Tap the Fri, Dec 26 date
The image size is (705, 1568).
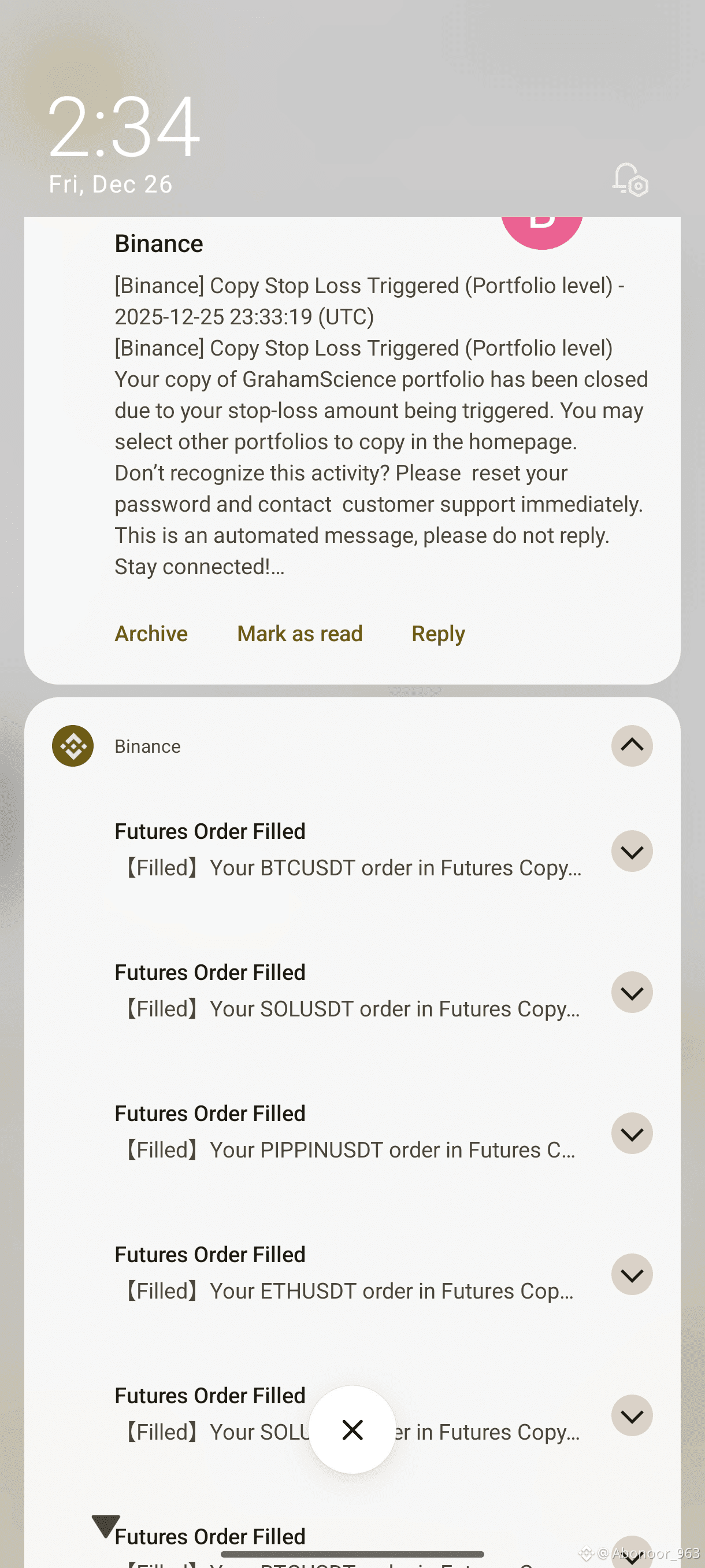coord(111,184)
